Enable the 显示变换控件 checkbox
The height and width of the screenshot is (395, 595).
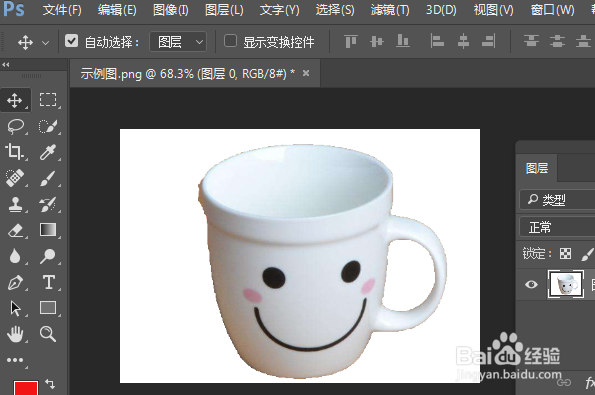pyautogui.click(x=230, y=41)
